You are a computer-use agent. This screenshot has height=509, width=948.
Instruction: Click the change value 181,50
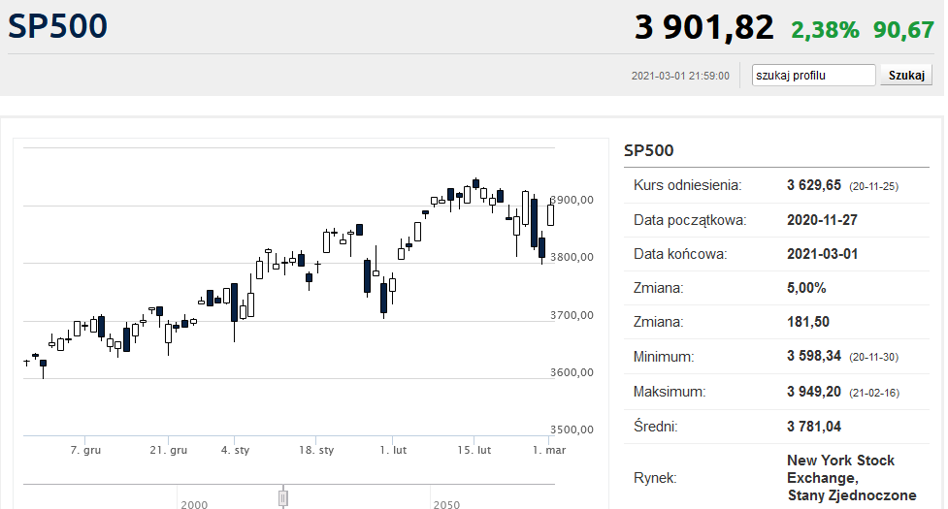(x=808, y=322)
